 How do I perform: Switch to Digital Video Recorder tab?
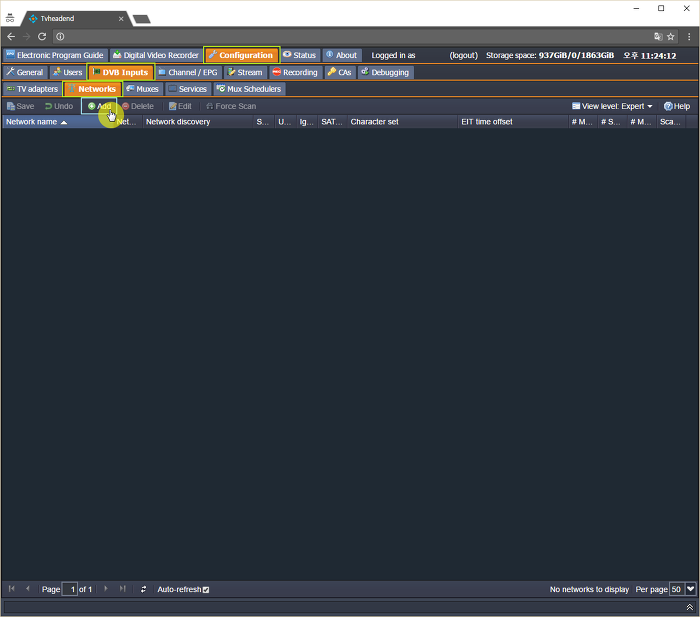tap(155, 55)
